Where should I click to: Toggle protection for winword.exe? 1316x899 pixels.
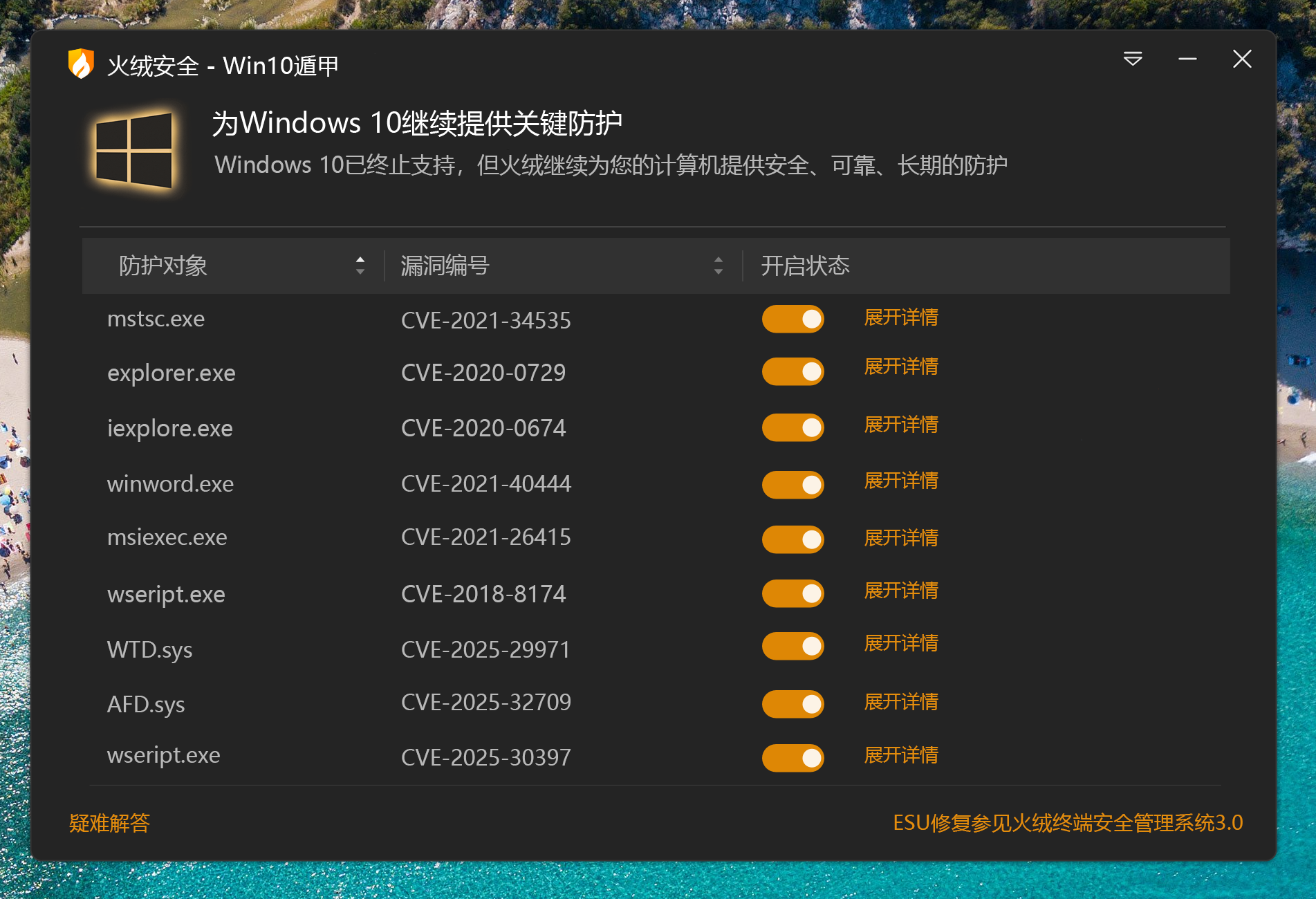coord(793,485)
